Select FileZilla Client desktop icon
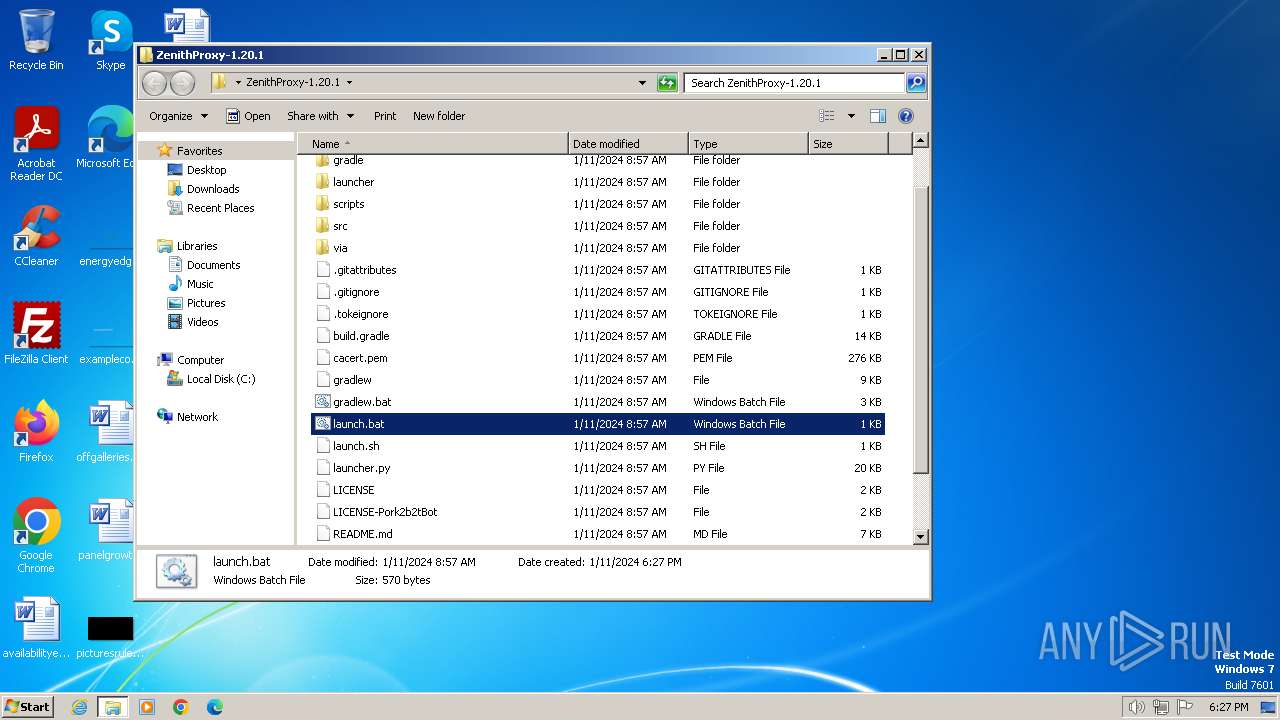Image resolution: width=1280 pixels, height=720 pixels. click(x=36, y=333)
